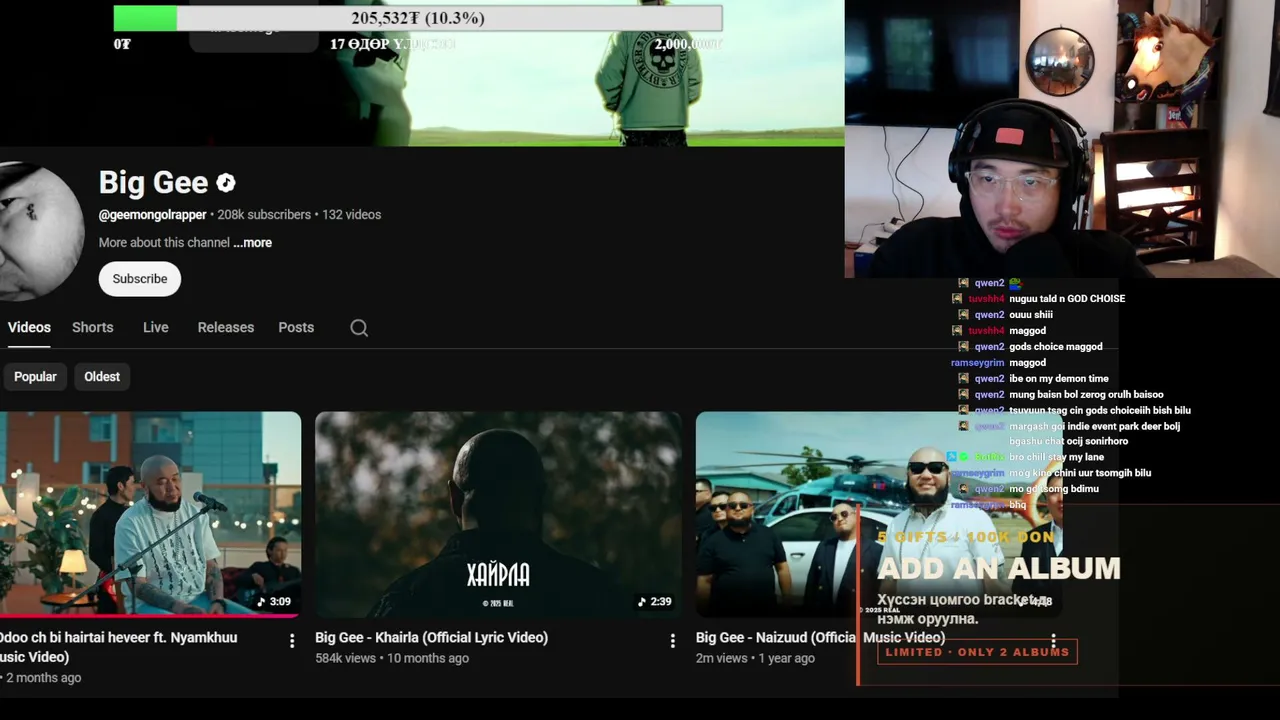Viewport: 1280px width, 720px height.
Task: Click the '2,000,000₮' goal amount label
Action: point(687,44)
